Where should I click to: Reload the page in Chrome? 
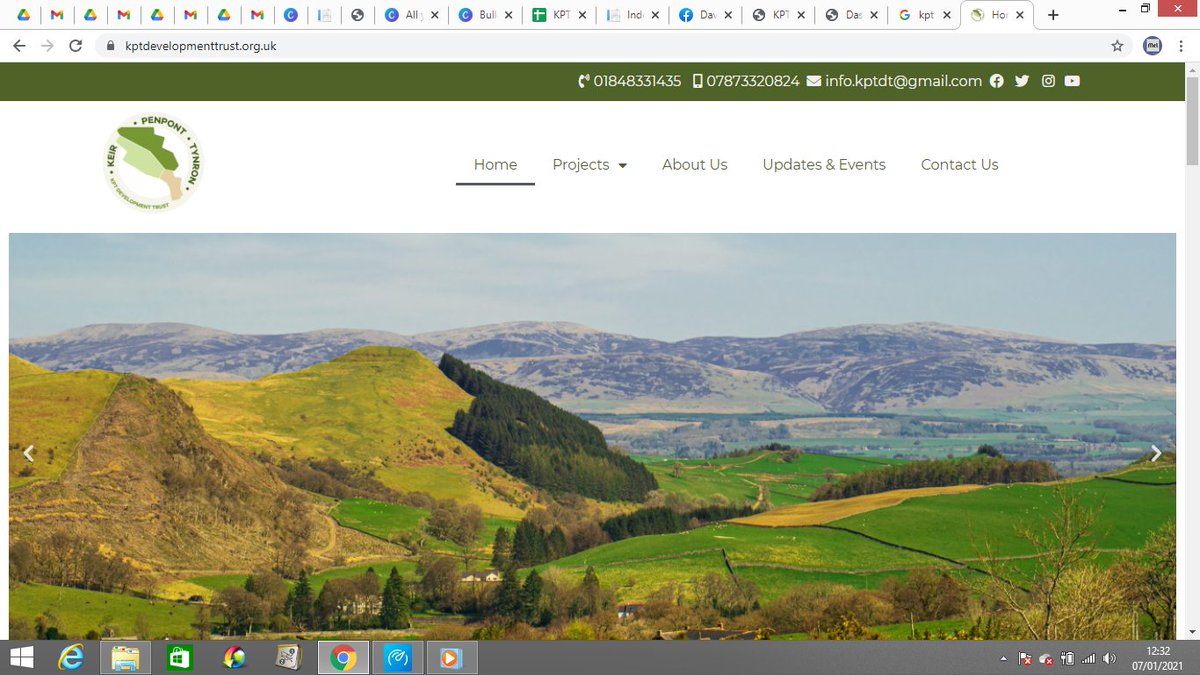pos(76,45)
